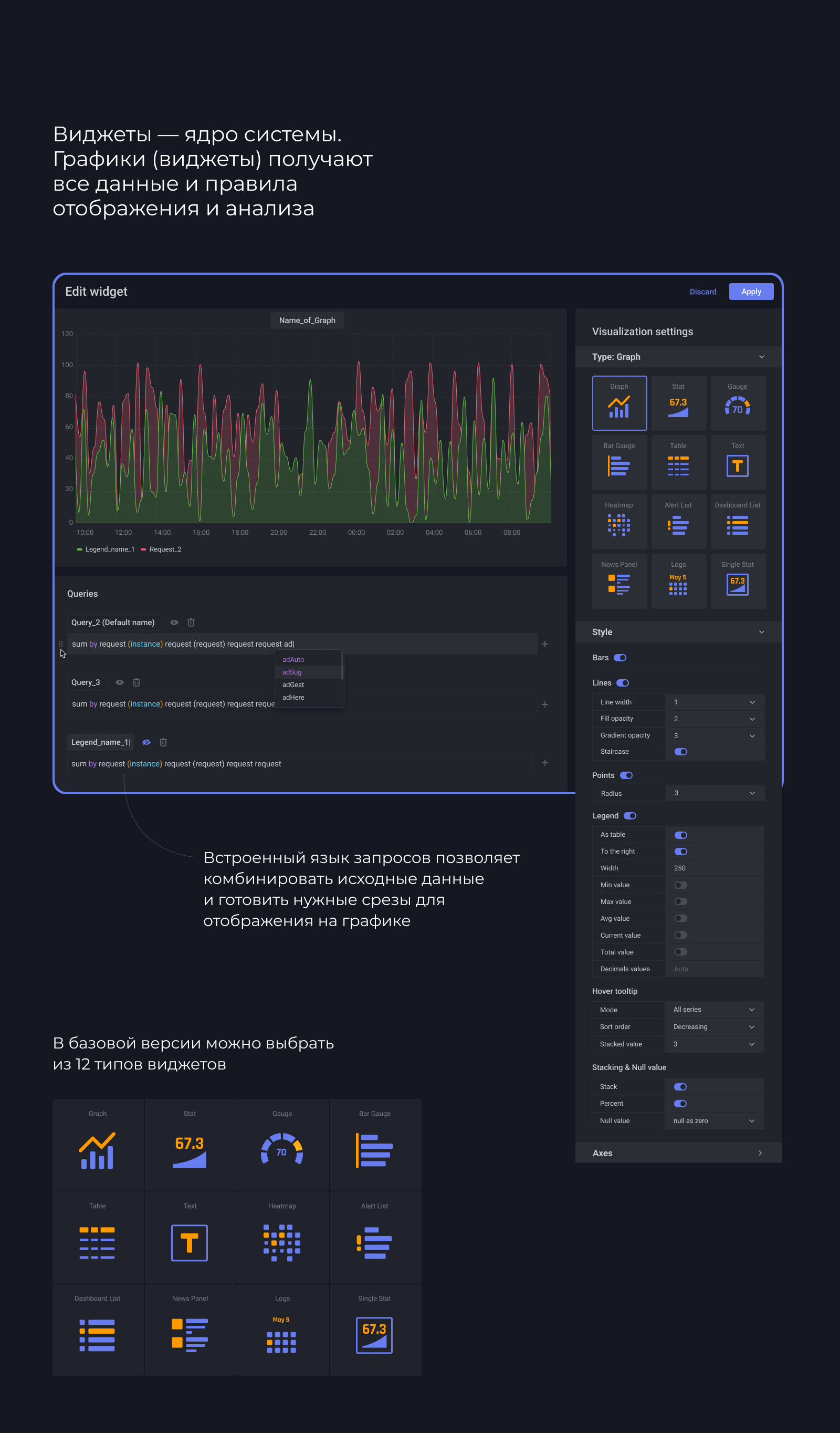The width and height of the screenshot is (840, 1433).
Task: Click the Discard link
Action: [x=702, y=292]
